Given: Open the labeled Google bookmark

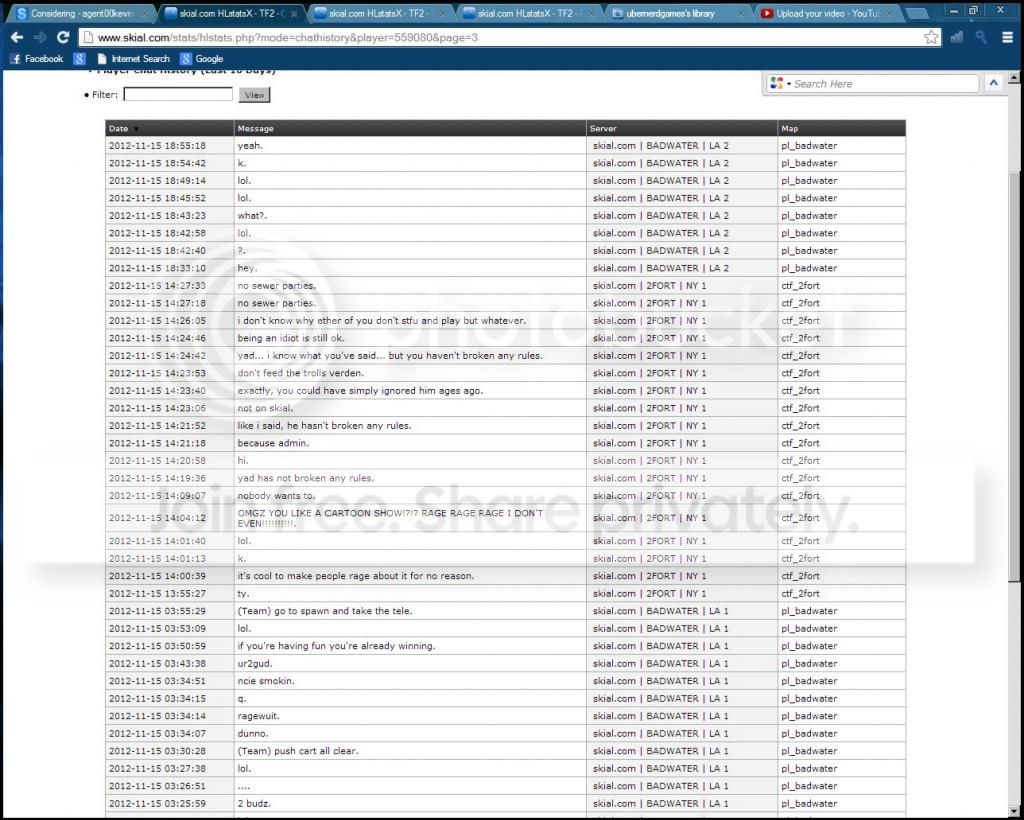Looking at the screenshot, I should (202, 59).
